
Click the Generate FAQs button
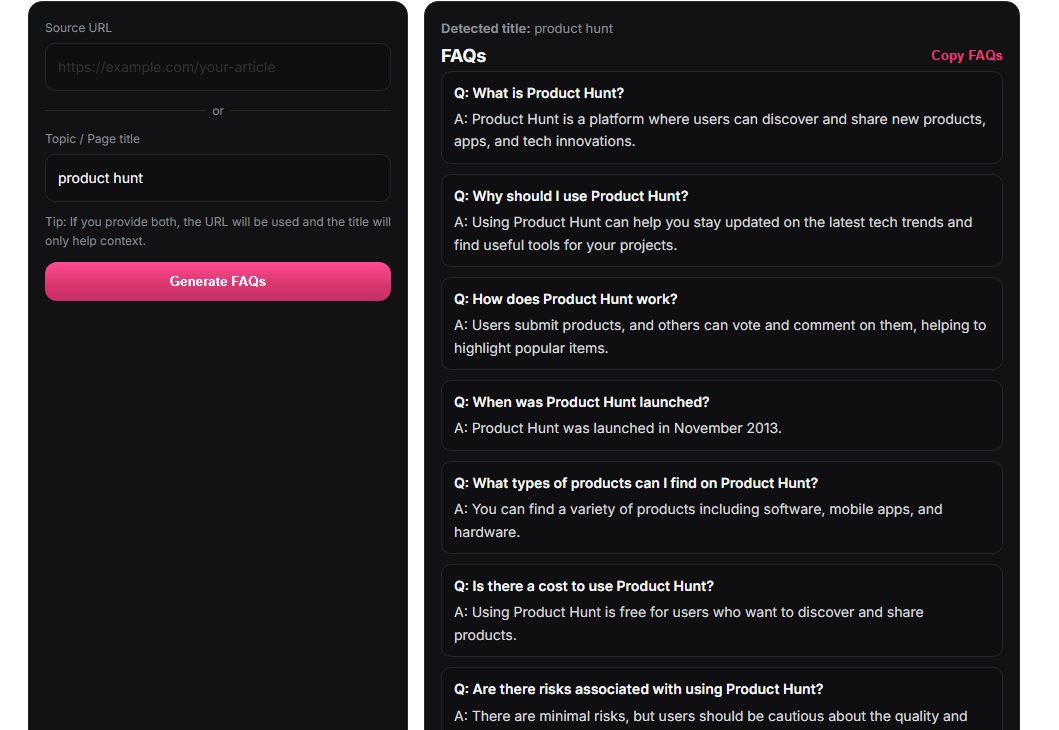click(x=217, y=282)
